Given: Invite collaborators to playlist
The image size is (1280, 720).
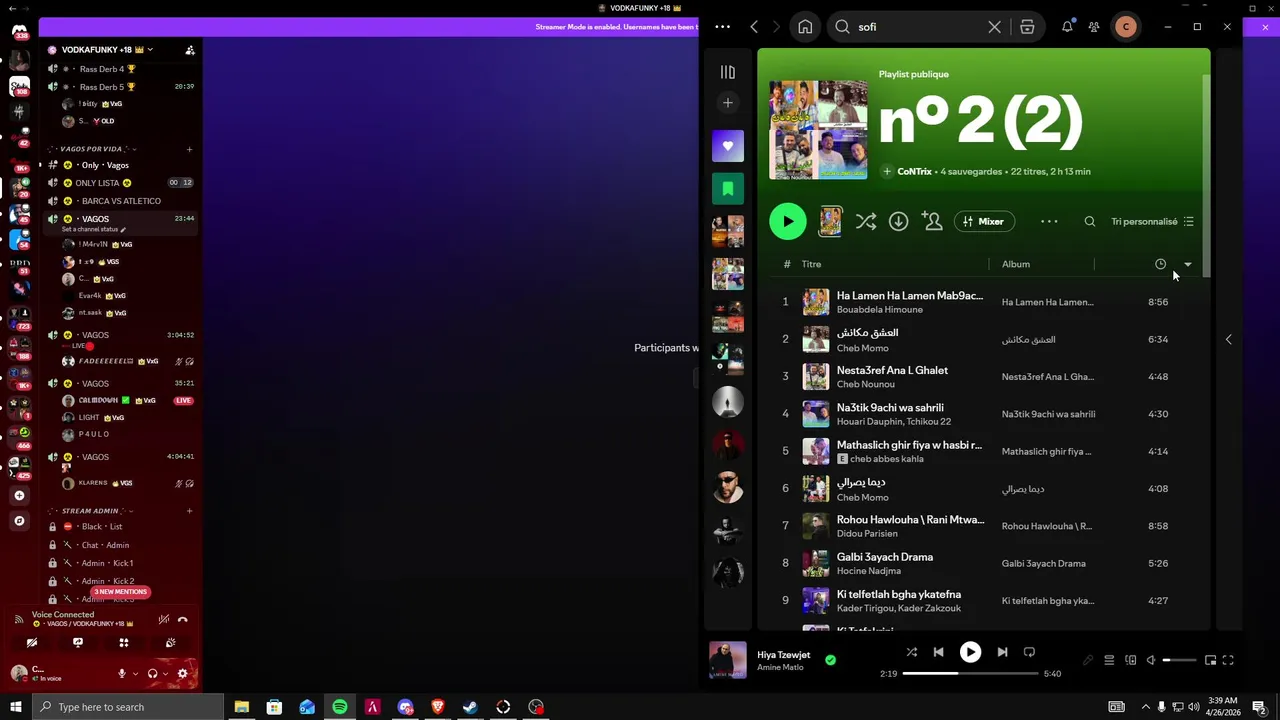Looking at the screenshot, I should (933, 222).
